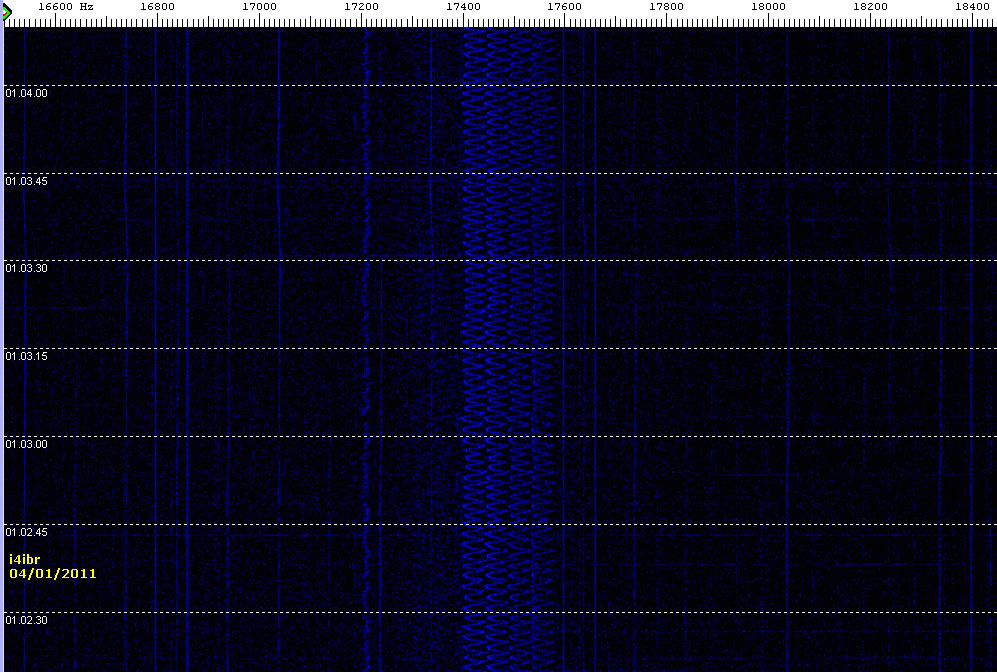
Task: Click the 17200 frequency scale label
Action: [361, 6]
